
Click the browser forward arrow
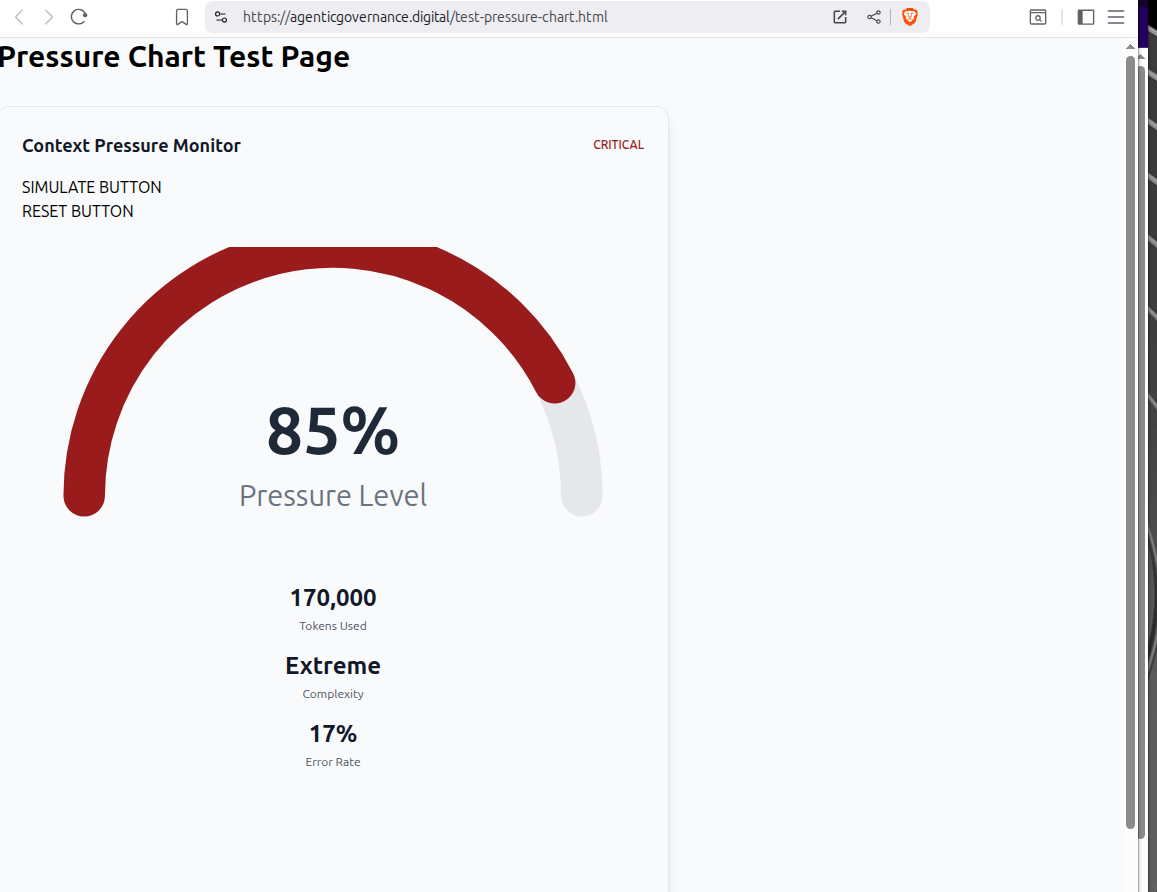click(48, 17)
